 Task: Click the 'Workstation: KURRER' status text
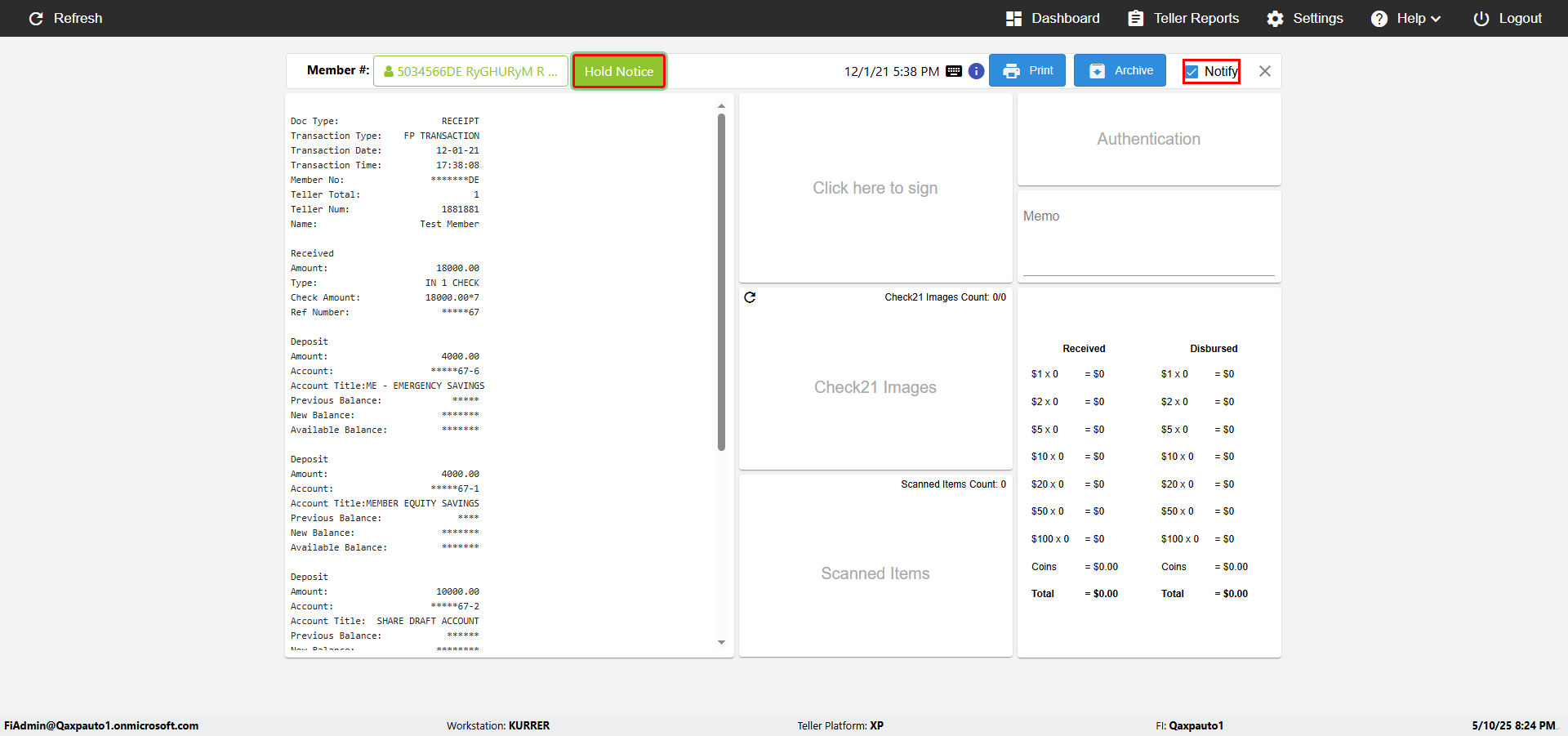[x=498, y=725]
